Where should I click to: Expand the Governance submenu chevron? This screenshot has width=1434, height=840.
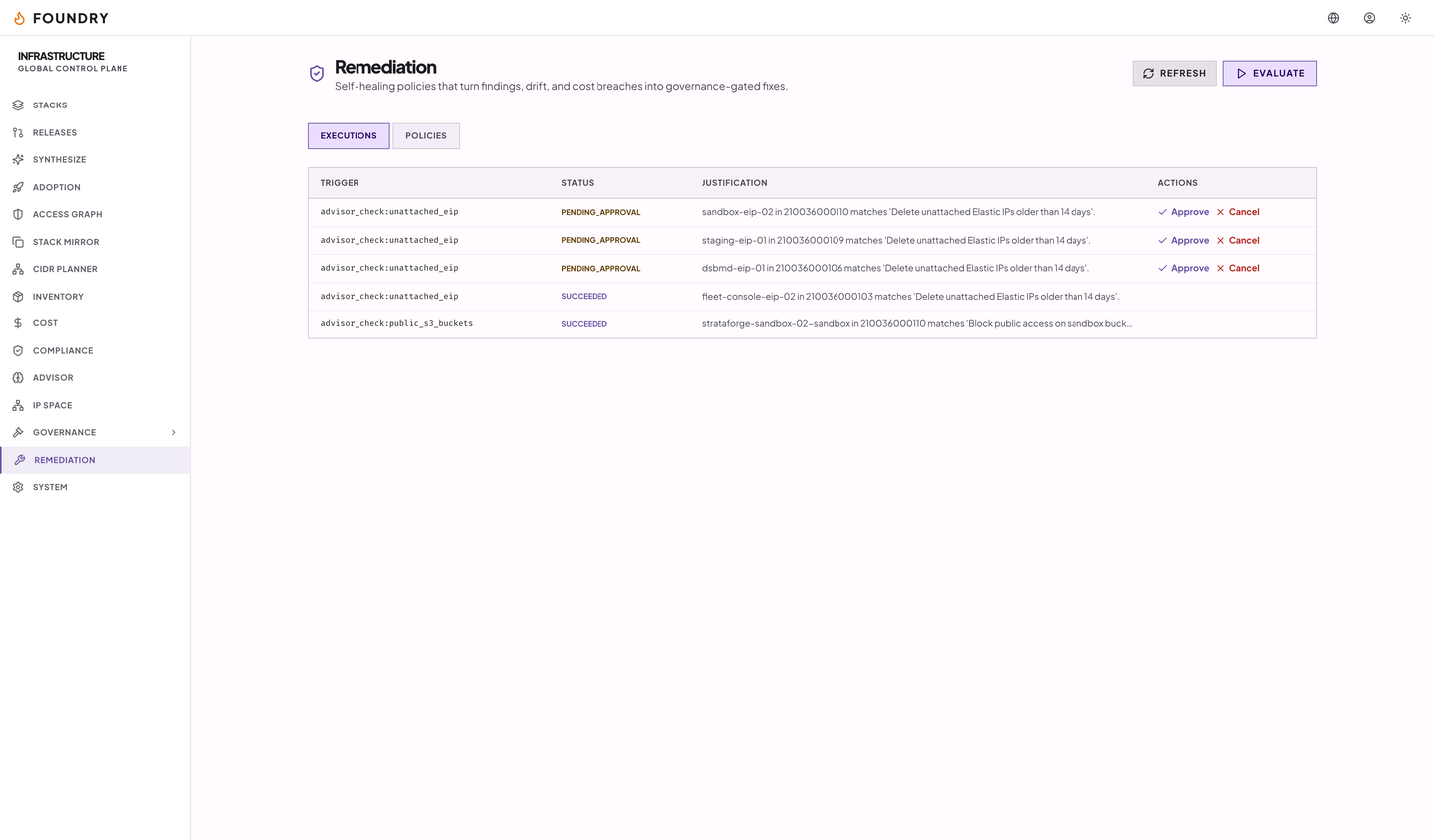tap(173, 433)
